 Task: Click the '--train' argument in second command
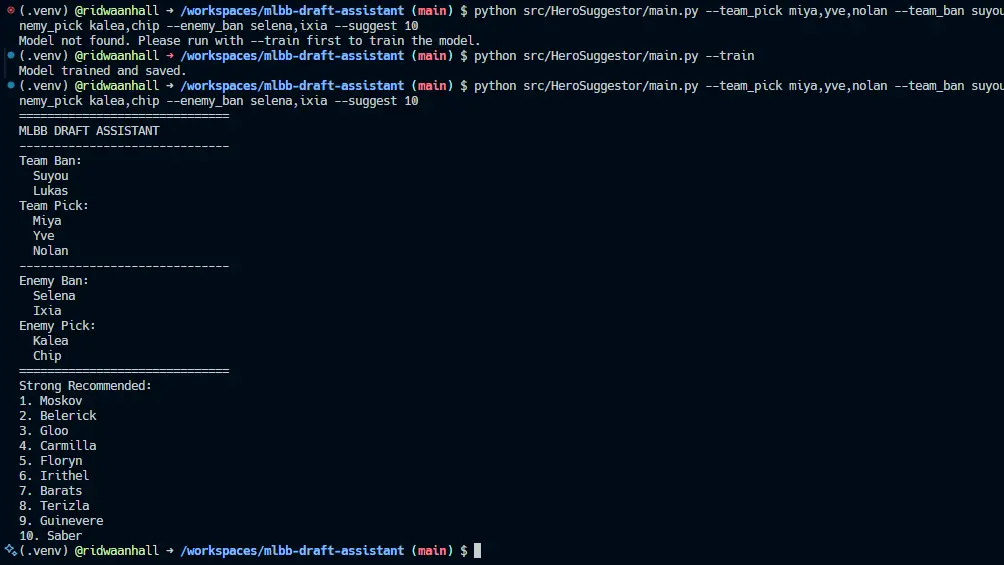click(x=729, y=56)
